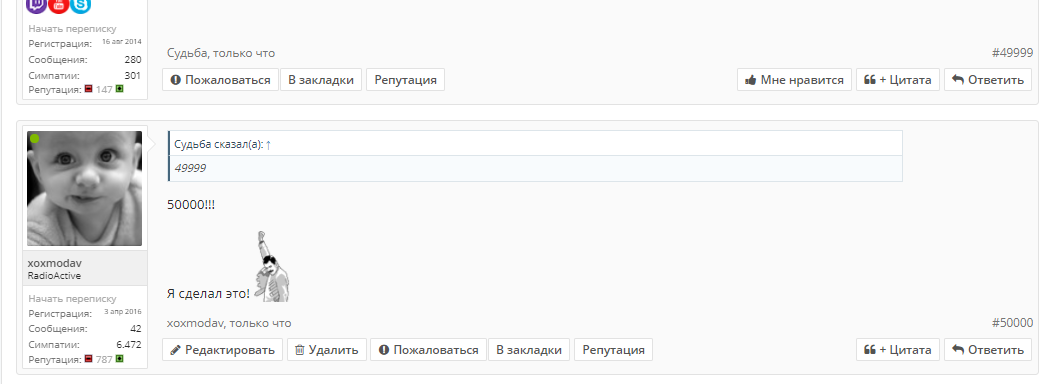Open Симпатии count 6.472
The width and height of the screenshot is (1045, 384).
pos(129,345)
